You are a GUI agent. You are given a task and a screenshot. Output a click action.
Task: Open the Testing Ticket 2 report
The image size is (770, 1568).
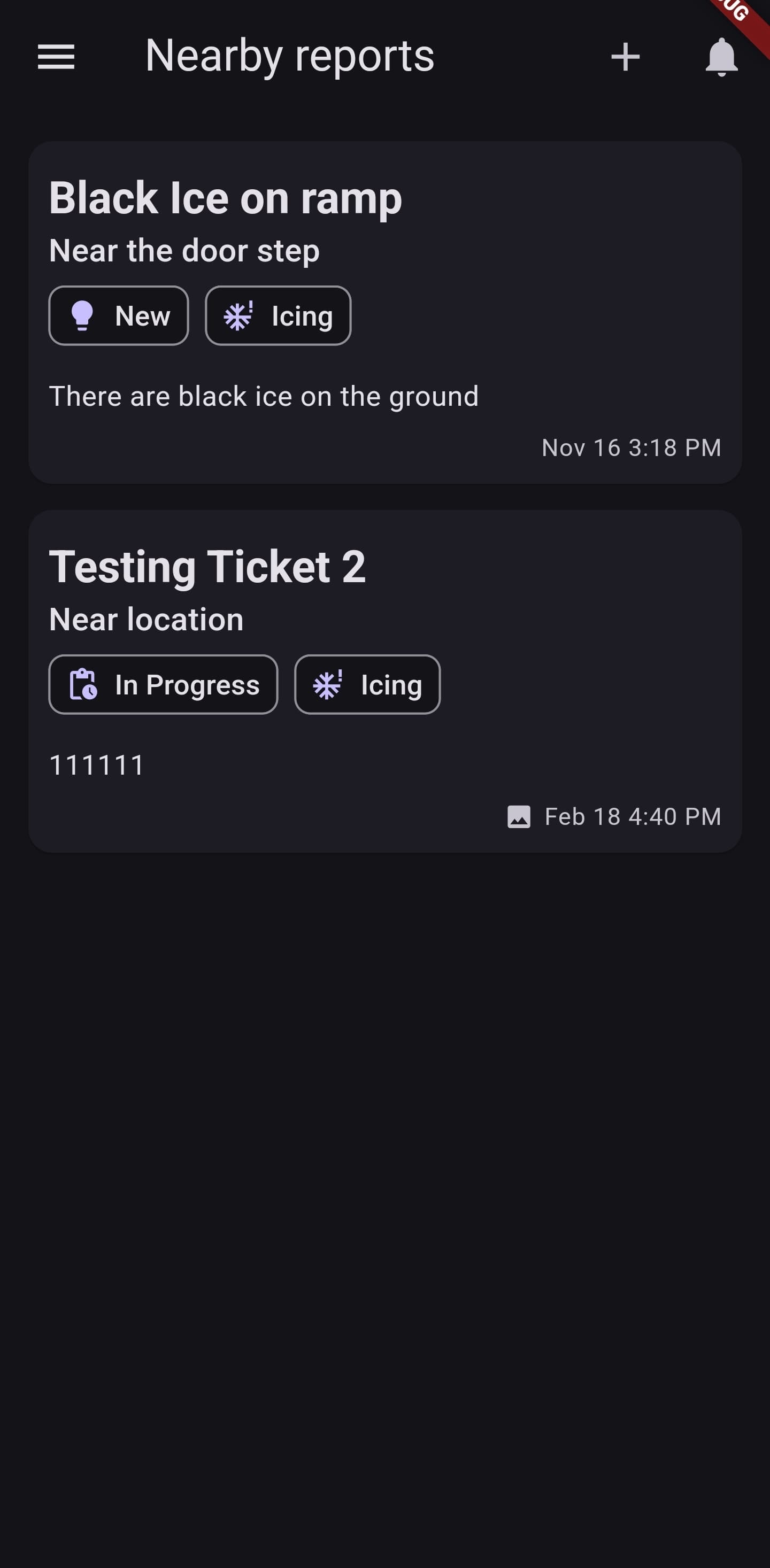coord(207,567)
